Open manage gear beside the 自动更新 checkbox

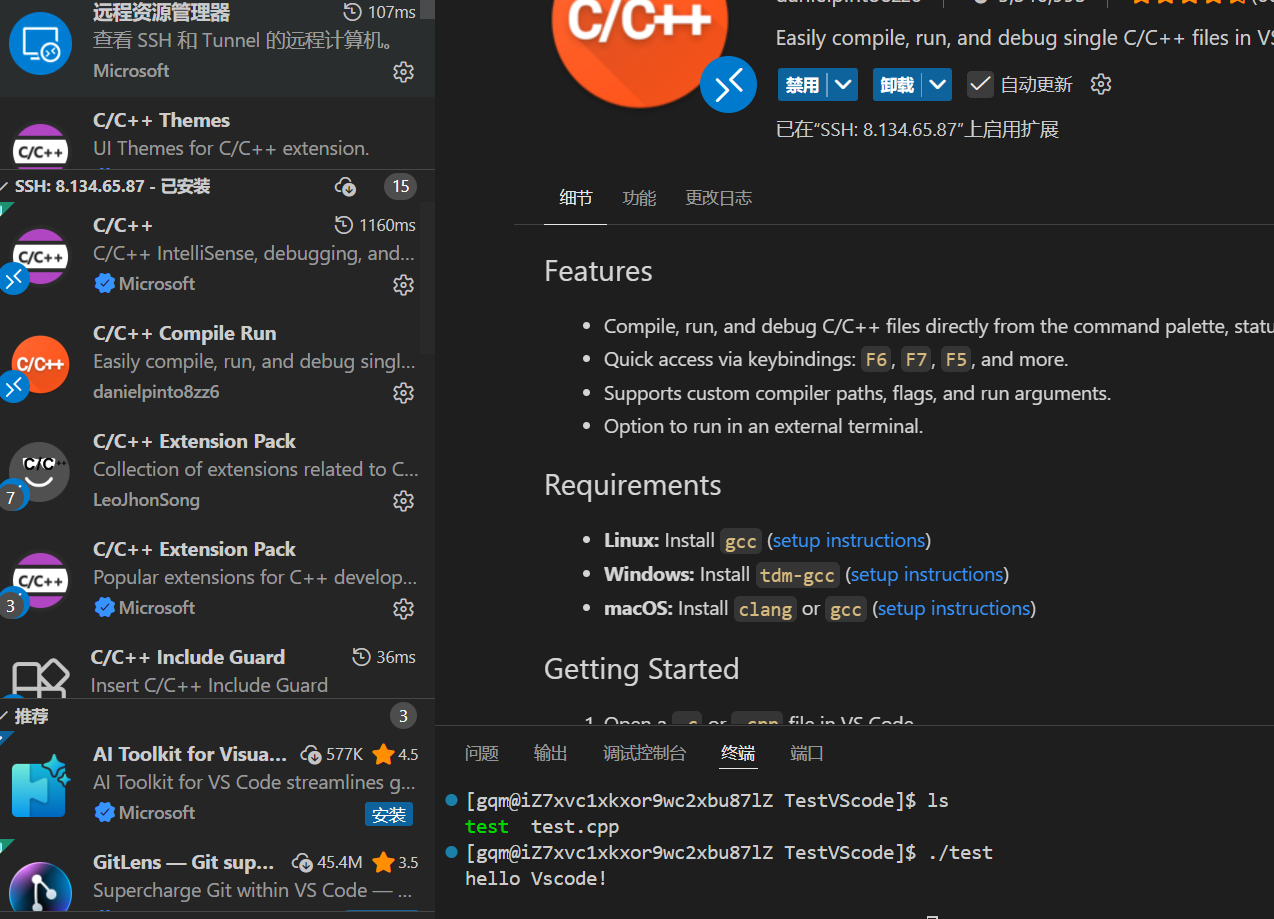[x=1100, y=84]
